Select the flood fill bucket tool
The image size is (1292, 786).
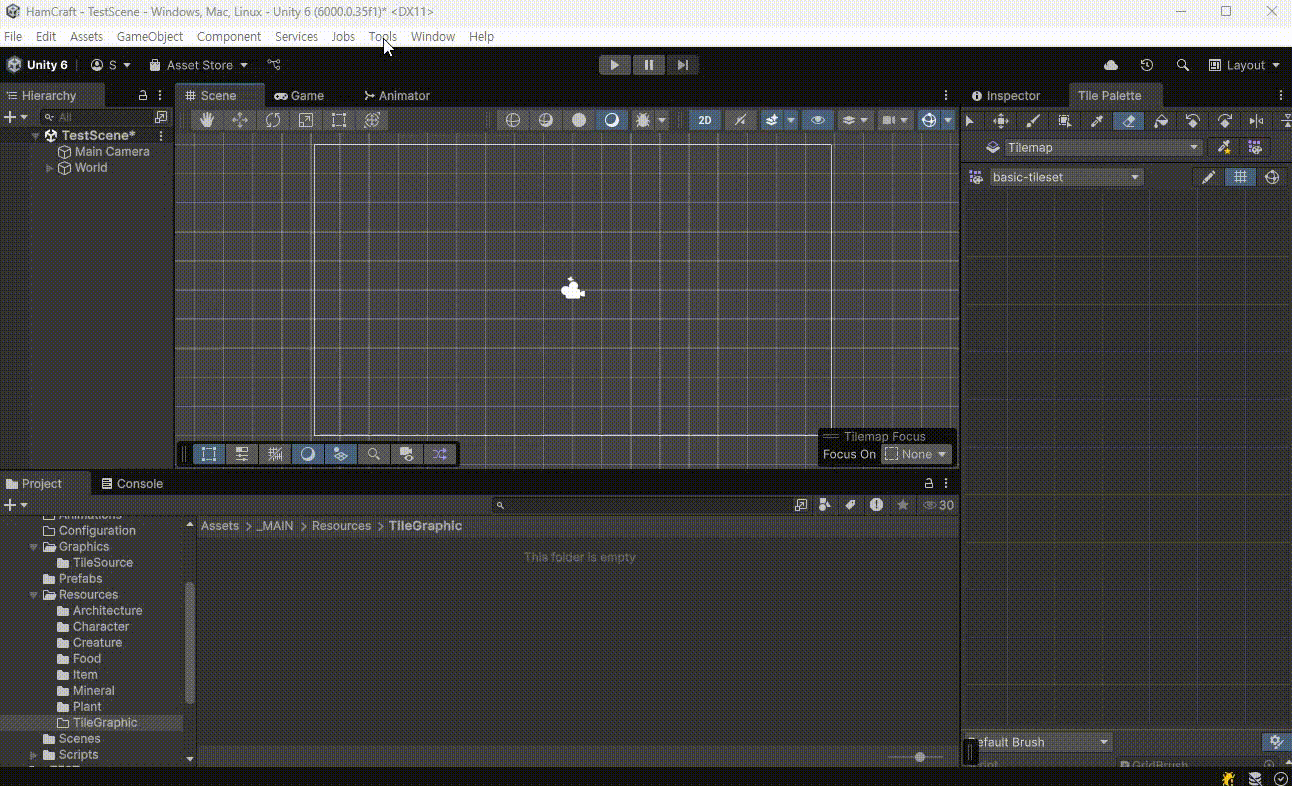[x=1161, y=121]
